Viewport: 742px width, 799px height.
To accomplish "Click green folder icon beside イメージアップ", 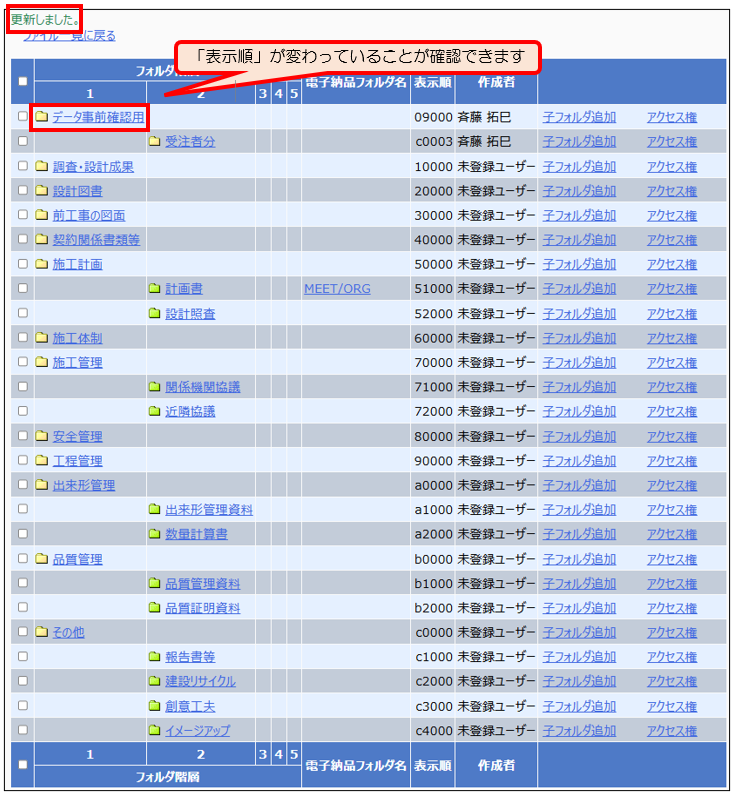I will [155, 731].
